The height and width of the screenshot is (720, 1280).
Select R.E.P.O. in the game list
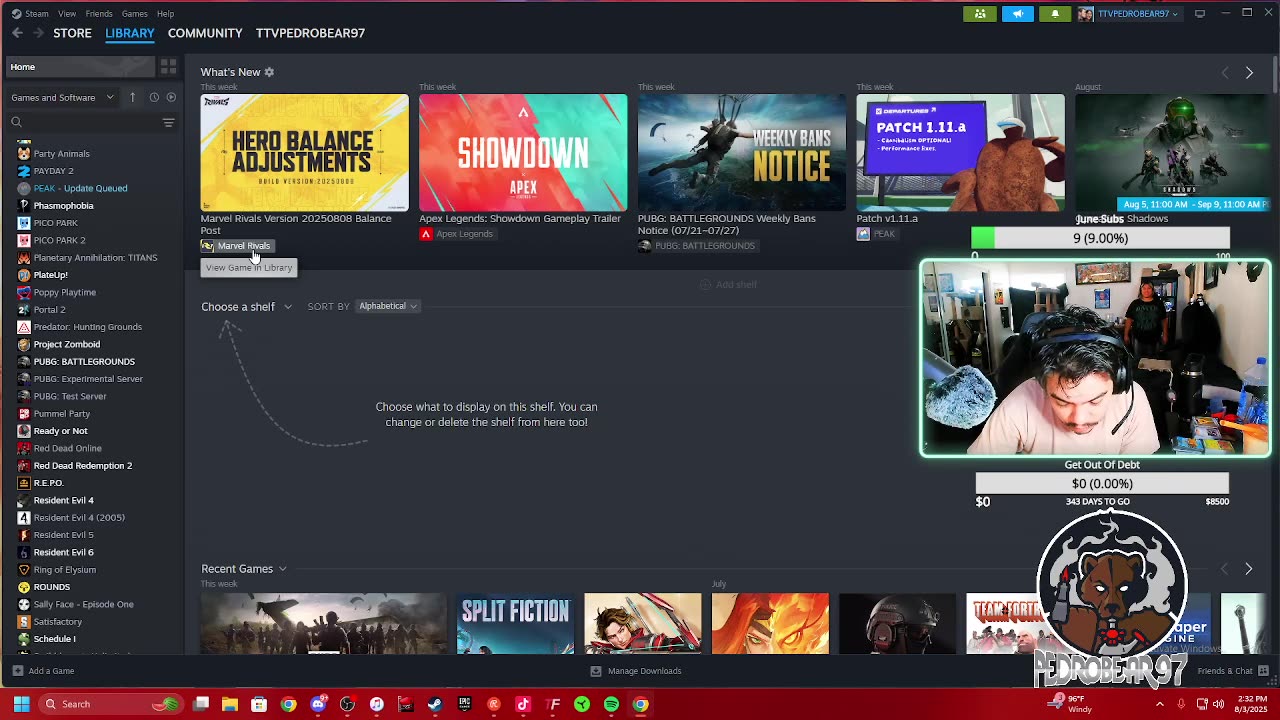48,483
